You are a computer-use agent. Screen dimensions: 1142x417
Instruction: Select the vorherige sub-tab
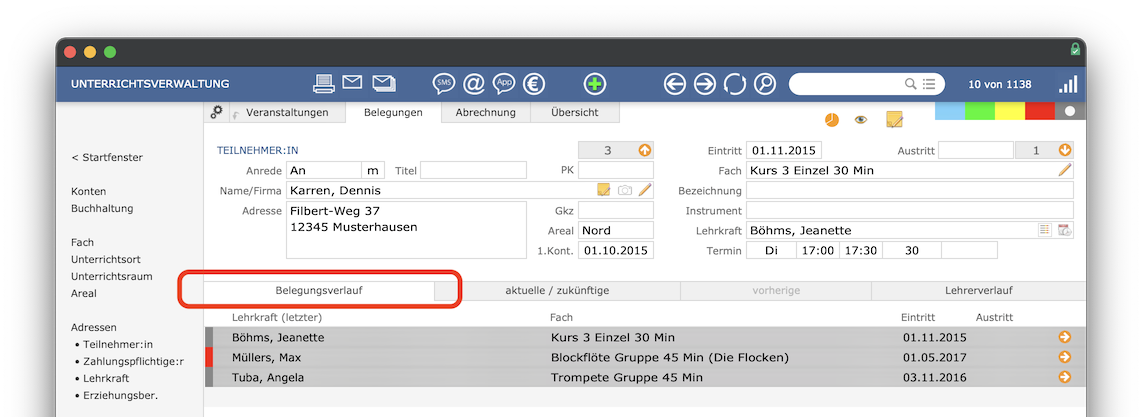[x=776, y=290]
